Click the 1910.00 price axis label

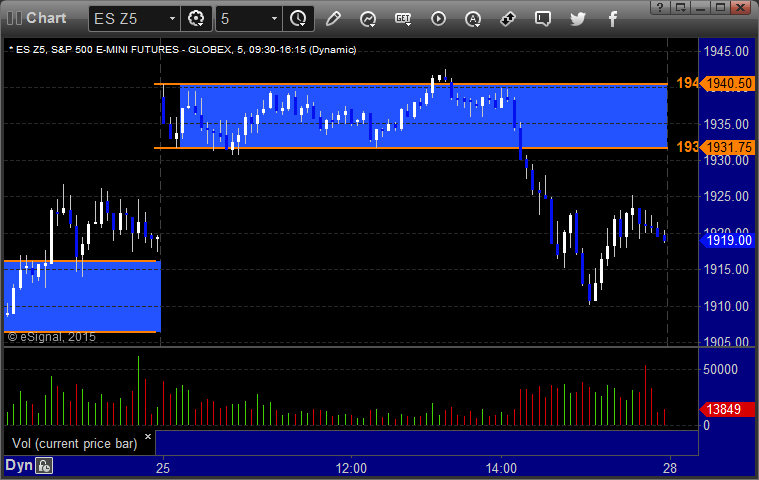click(x=726, y=306)
